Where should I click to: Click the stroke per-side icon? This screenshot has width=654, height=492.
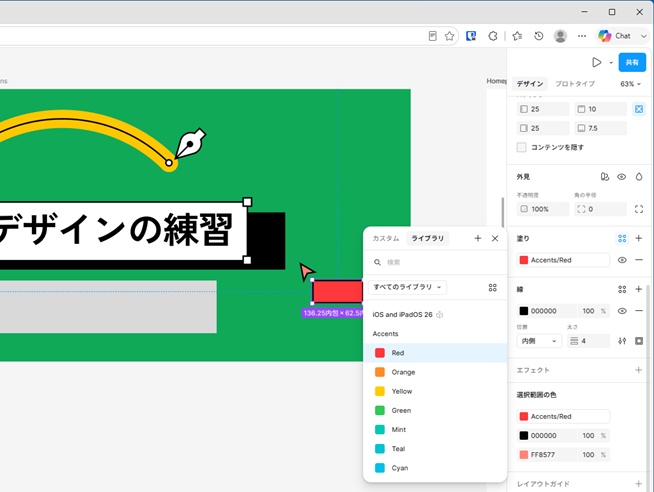coord(639,341)
